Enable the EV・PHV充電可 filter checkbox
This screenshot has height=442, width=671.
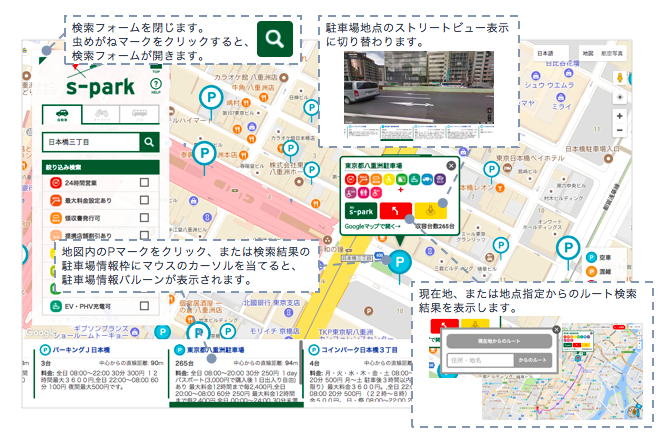pos(145,306)
